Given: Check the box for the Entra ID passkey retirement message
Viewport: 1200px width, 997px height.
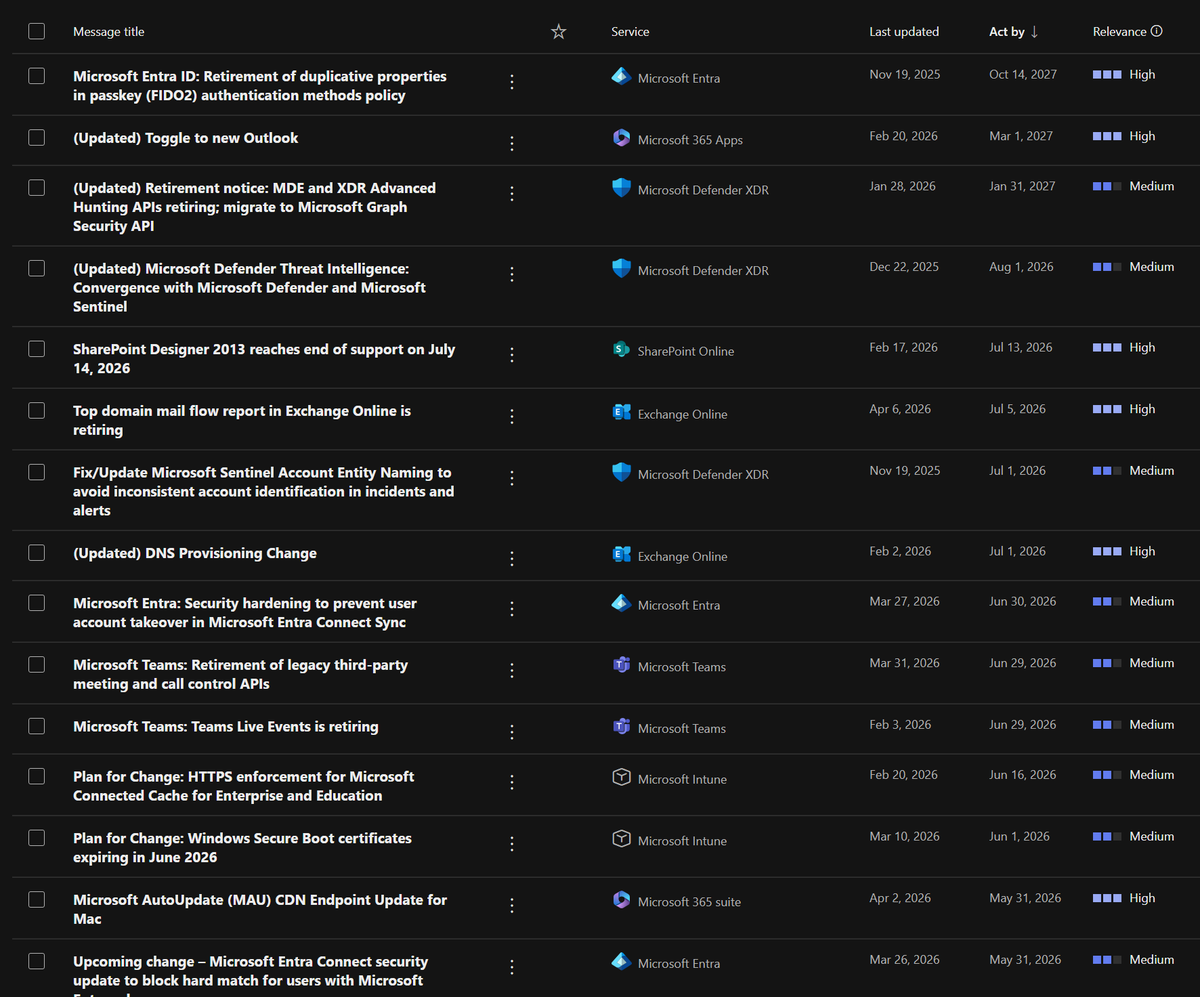Looking at the screenshot, I should click(x=37, y=76).
